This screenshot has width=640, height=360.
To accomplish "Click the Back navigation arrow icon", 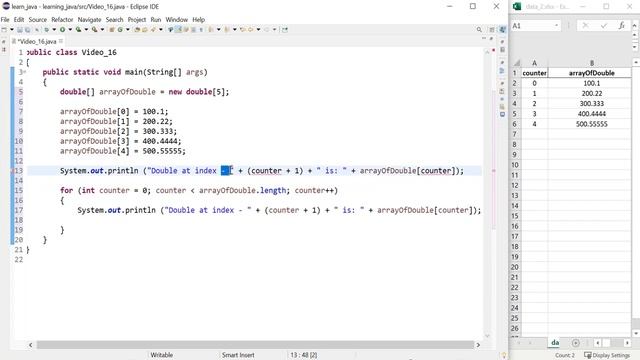I will click(x=250, y=30).
